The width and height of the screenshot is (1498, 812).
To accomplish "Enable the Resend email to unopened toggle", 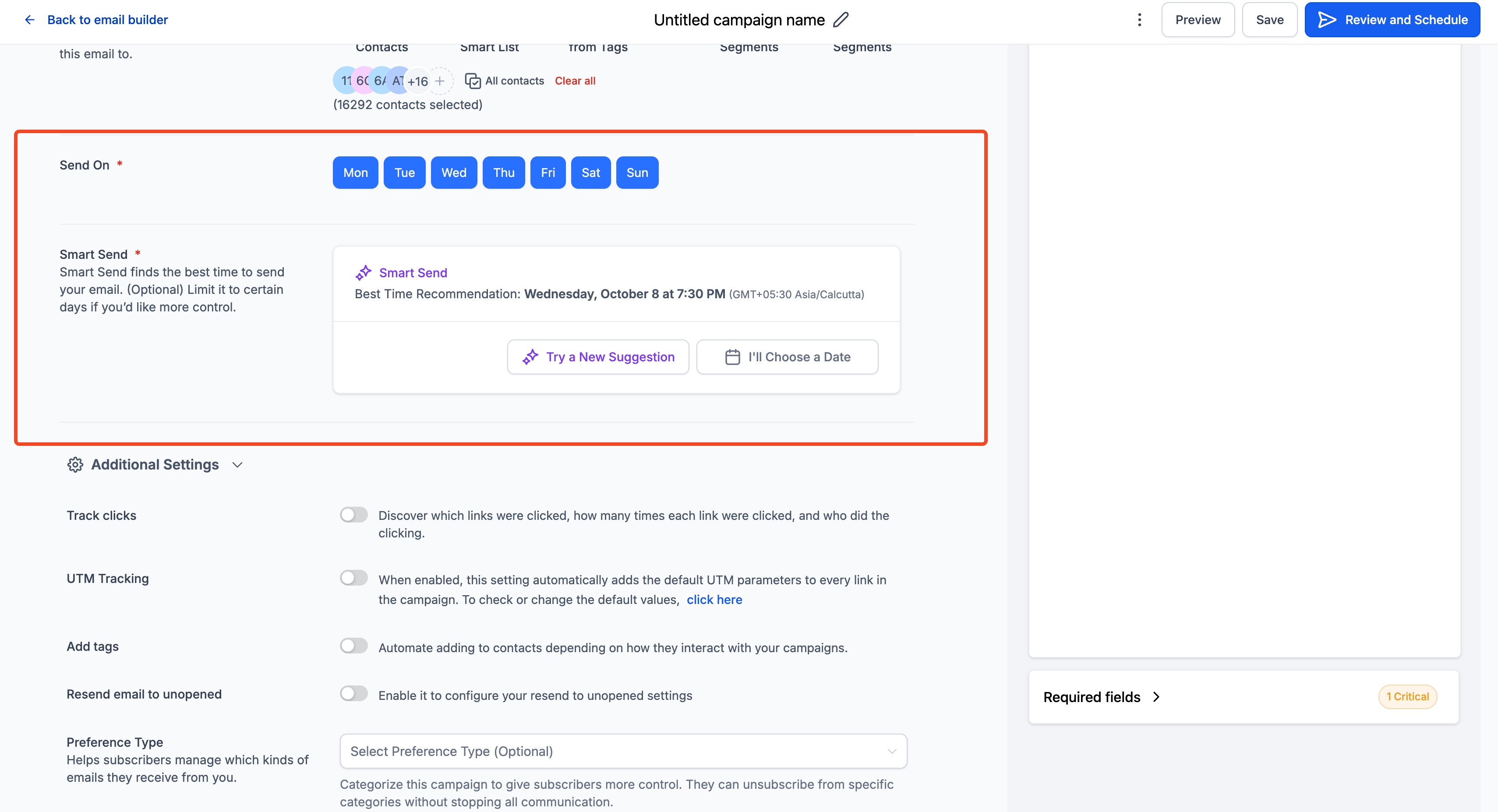I will pyautogui.click(x=353, y=693).
